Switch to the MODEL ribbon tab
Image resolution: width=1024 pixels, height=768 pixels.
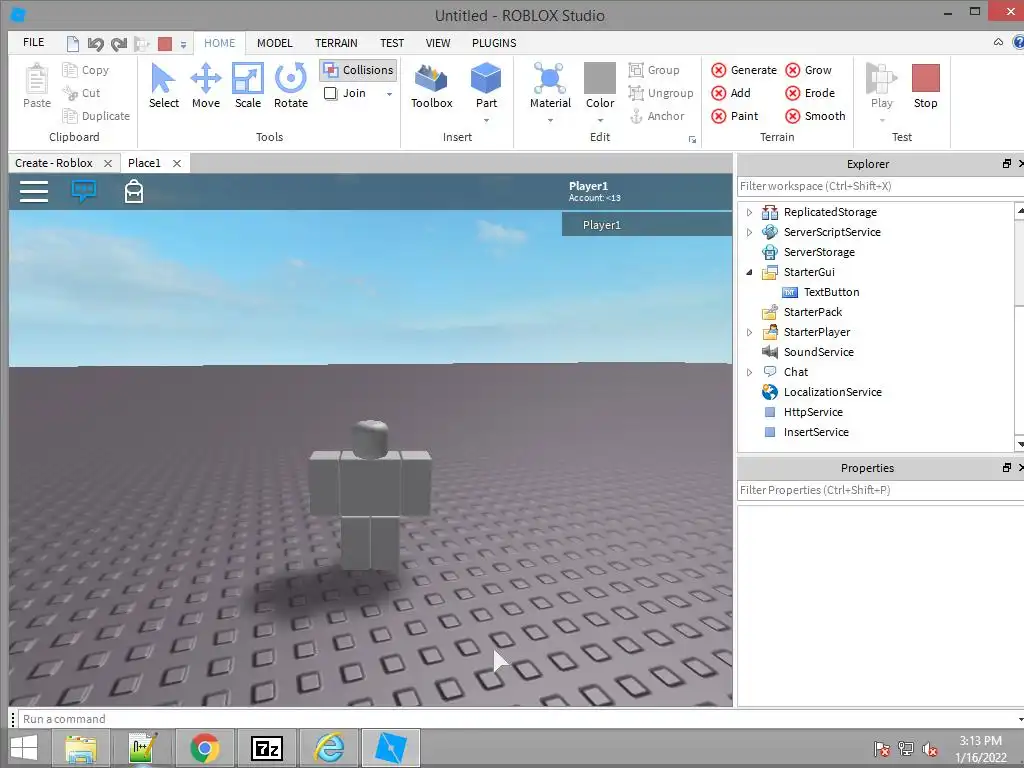274,43
